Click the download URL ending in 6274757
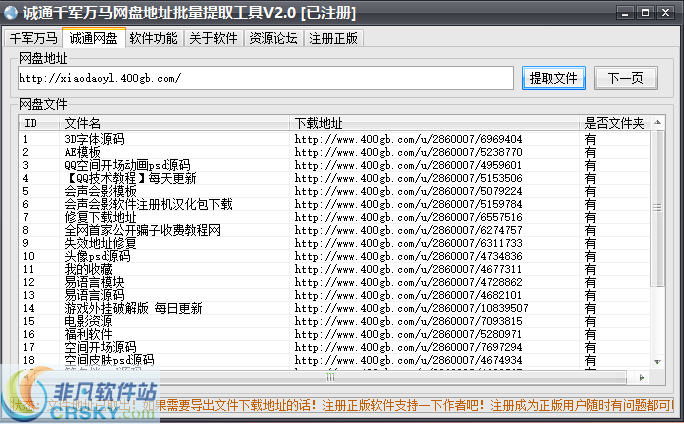Viewport: 684px width, 424px height. pos(408,230)
